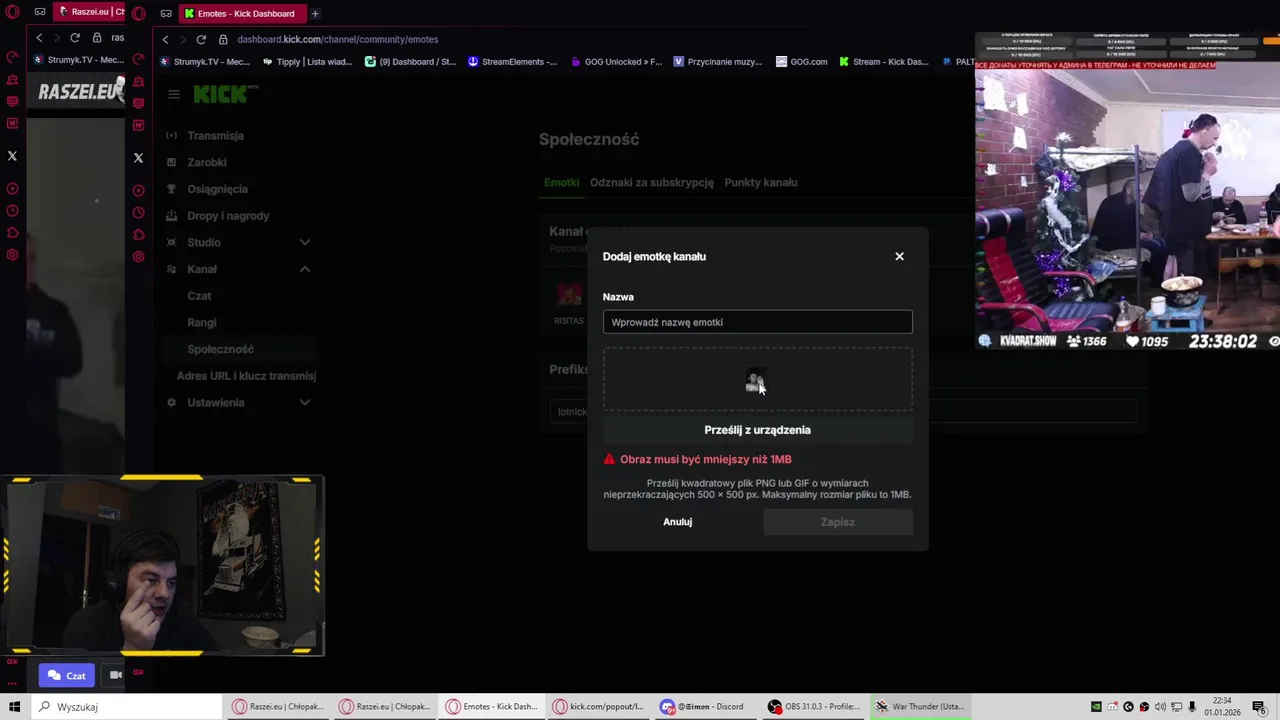Click Anuluj in the emote dialog
The width and height of the screenshot is (1280, 720).
(677, 522)
